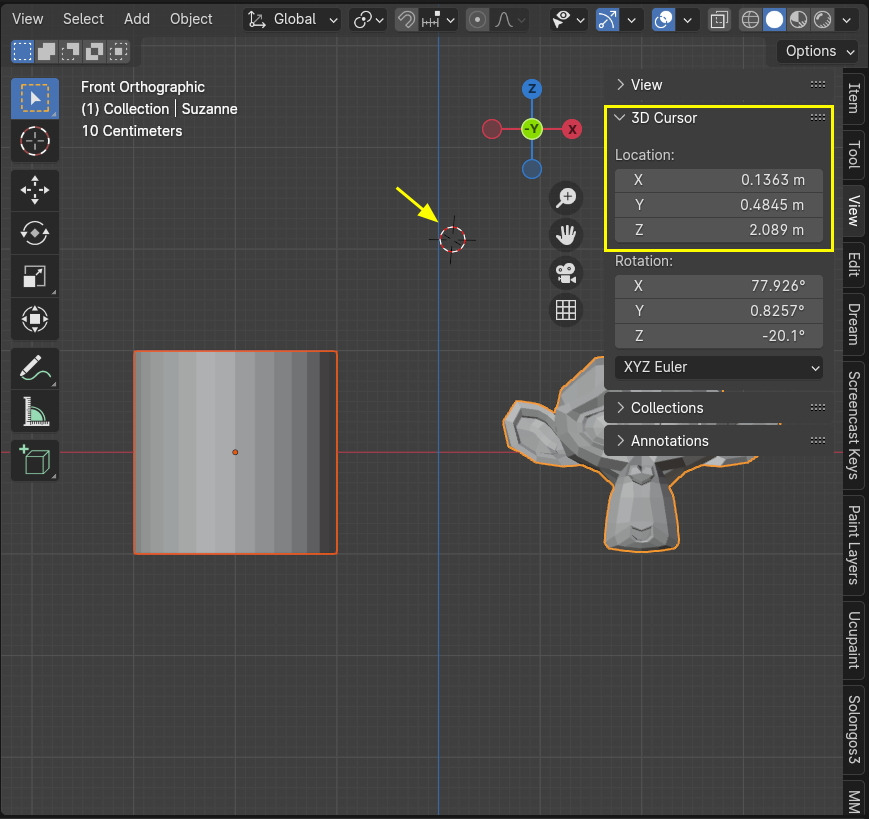869x819 pixels.
Task: Open gizmo options dropdown arrow
Action: 631,20
